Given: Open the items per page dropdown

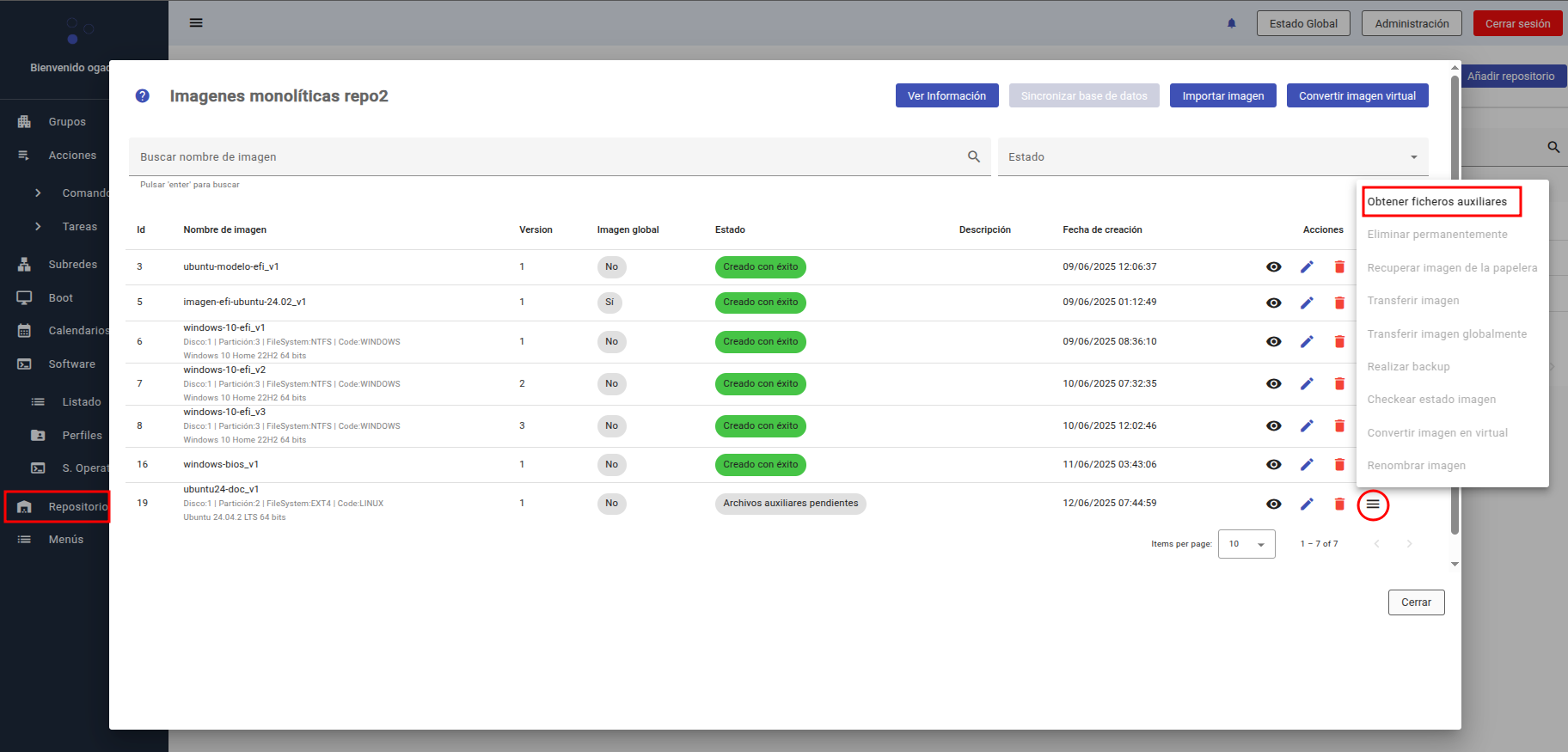Looking at the screenshot, I should point(1246,544).
